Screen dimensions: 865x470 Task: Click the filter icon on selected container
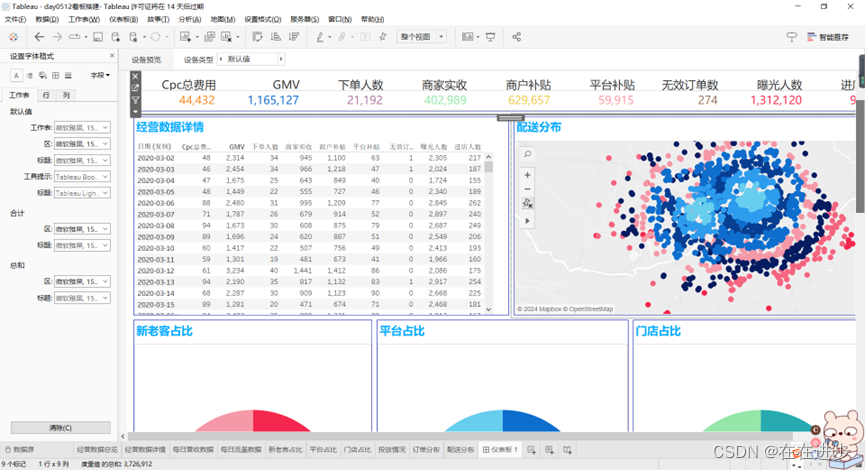[135, 100]
